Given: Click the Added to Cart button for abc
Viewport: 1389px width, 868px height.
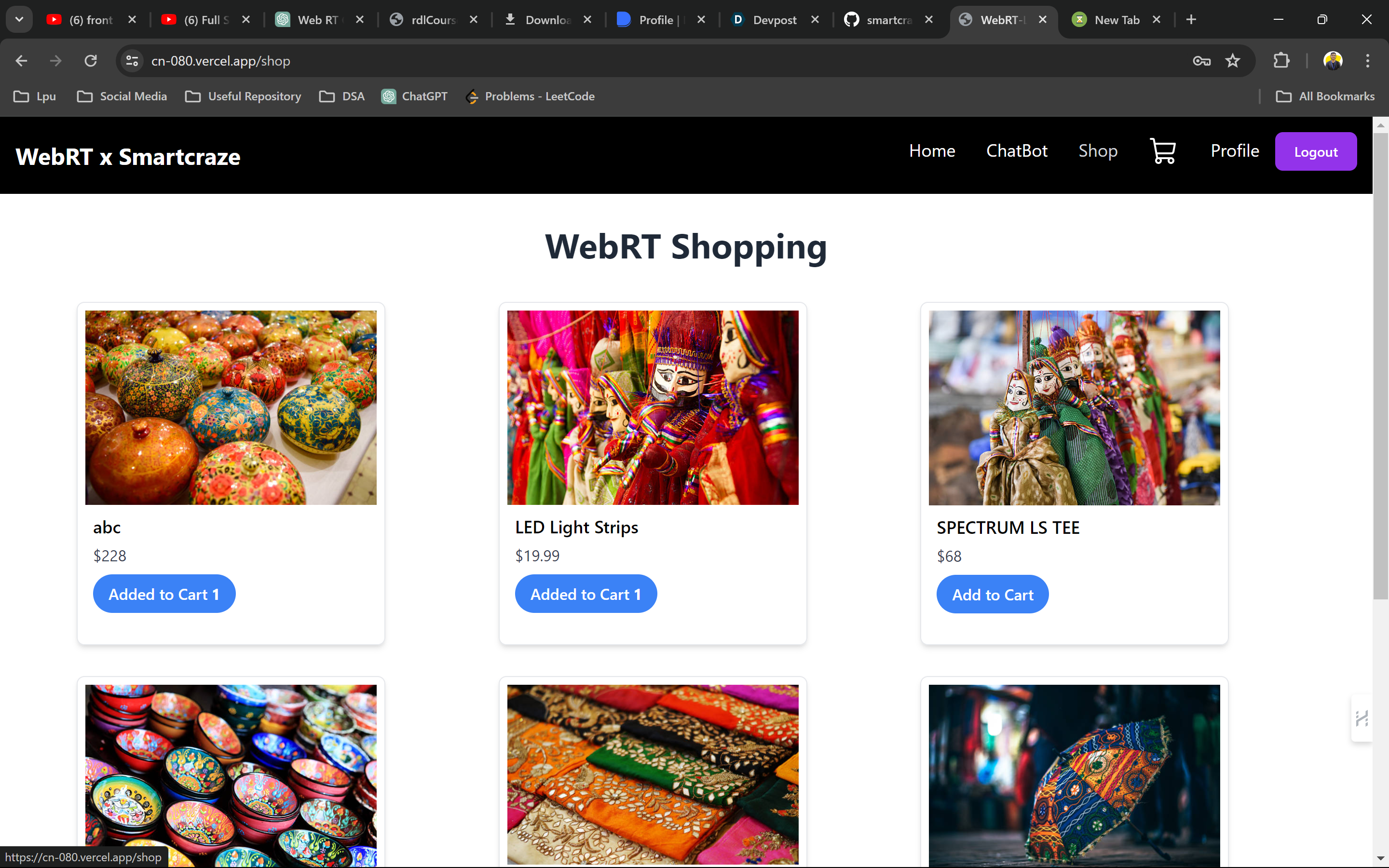Looking at the screenshot, I should pos(163,594).
